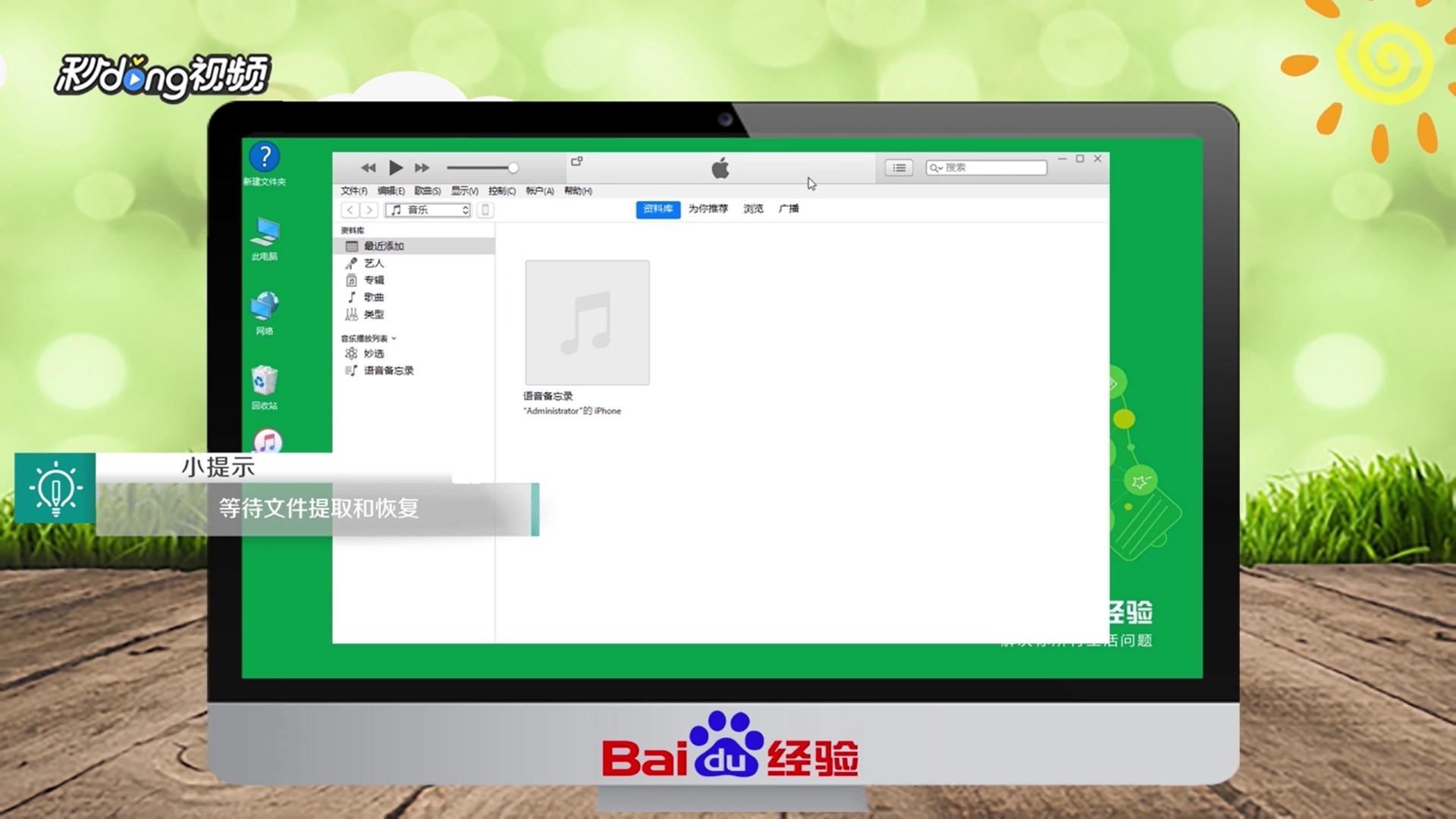Click the rewind previous track button
The width and height of the screenshot is (1456, 819).
point(369,168)
